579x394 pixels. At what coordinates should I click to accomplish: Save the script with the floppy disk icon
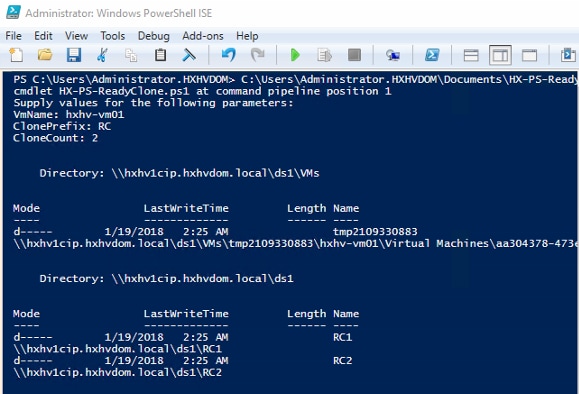(74, 55)
